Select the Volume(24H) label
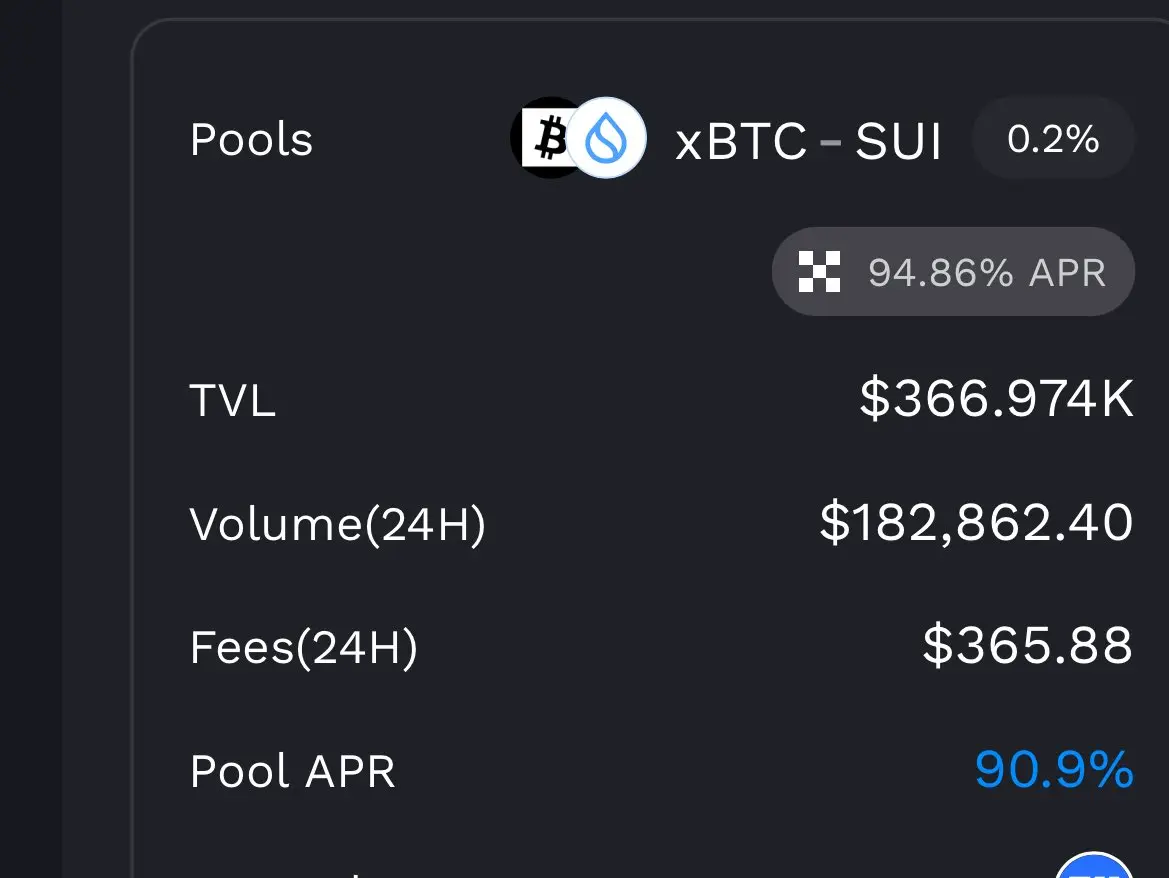 click(x=338, y=524)
